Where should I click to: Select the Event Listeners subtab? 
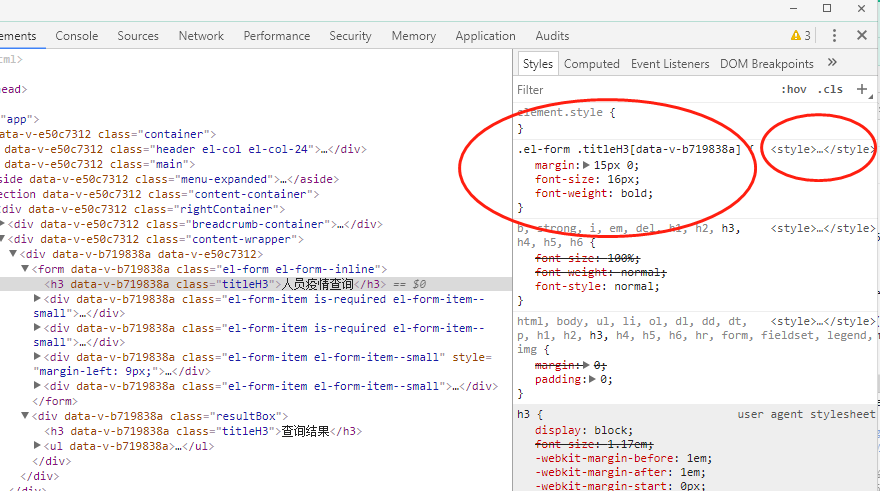click(670, 64)
